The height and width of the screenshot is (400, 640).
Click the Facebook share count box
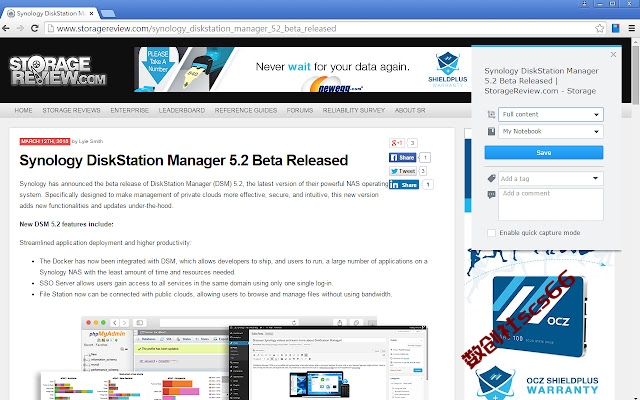click(x=425, y=157)
